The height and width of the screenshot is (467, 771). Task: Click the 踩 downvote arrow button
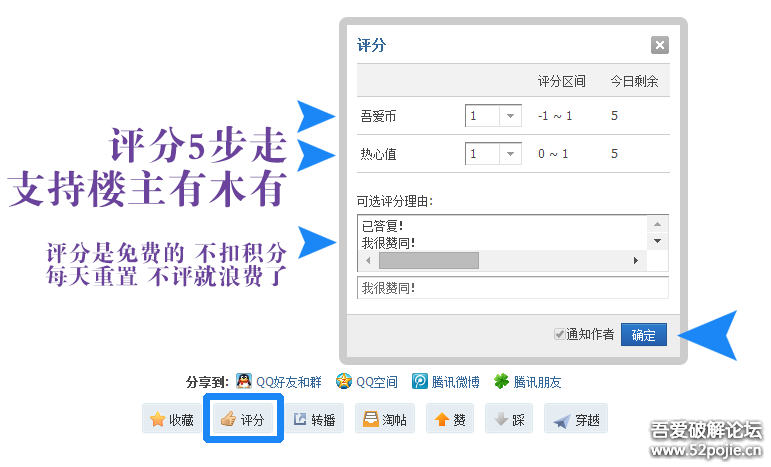(x=509, y=420)
